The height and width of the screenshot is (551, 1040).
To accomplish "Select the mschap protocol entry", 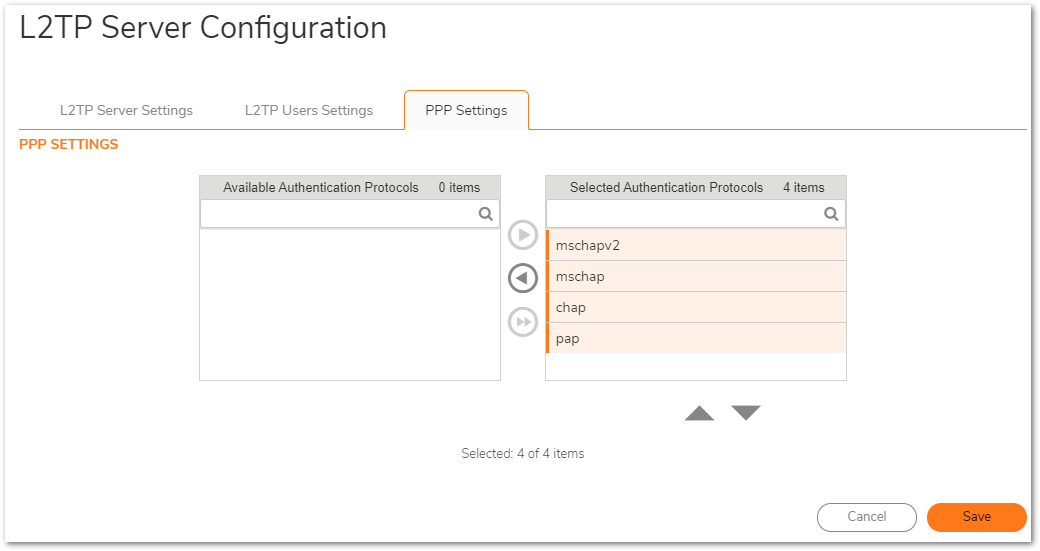I will pyautogui.click(x=695, y=276).
